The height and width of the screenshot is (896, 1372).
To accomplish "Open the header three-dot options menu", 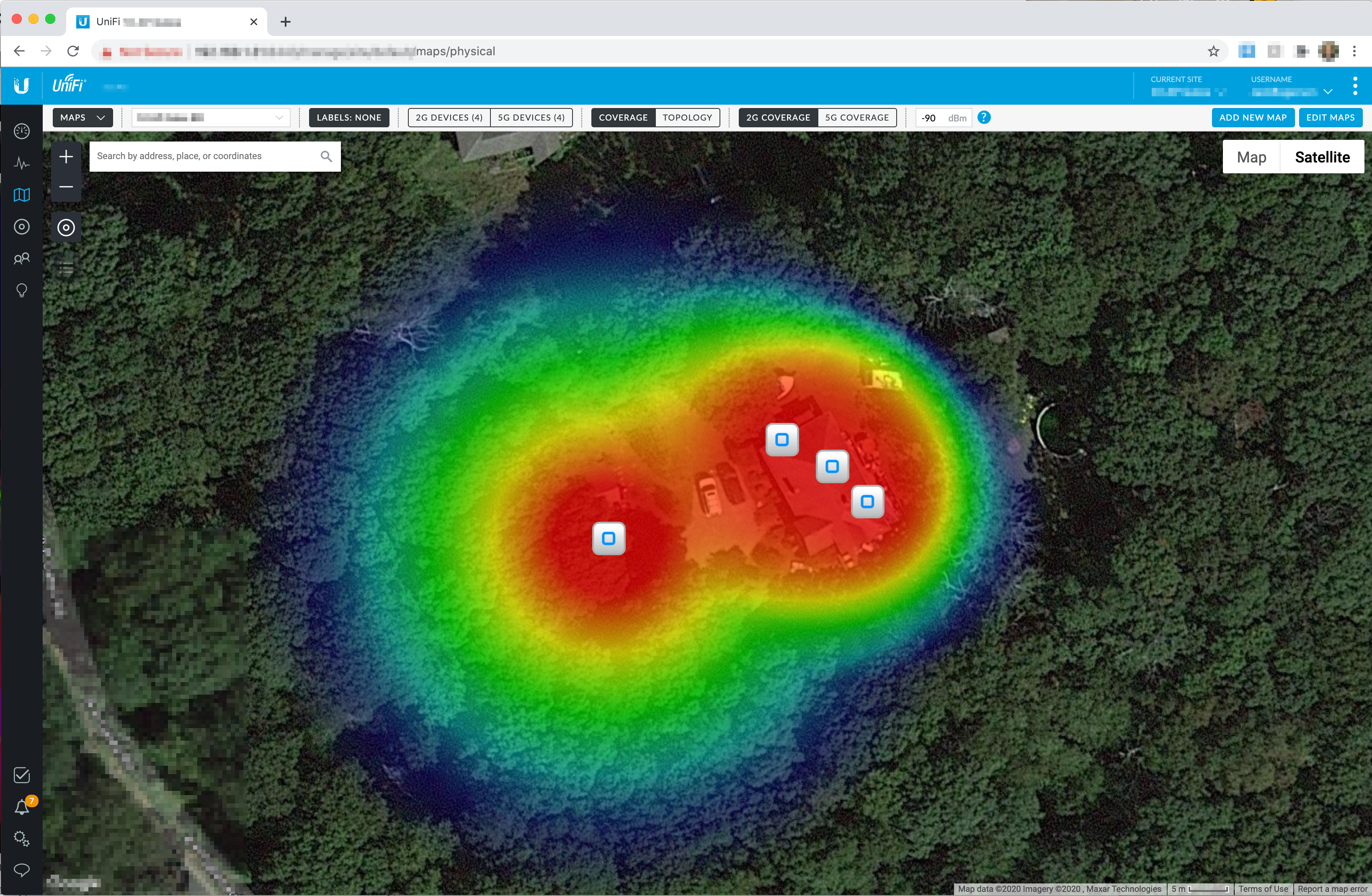I will pyautogui.click(x=1355, y=86).
